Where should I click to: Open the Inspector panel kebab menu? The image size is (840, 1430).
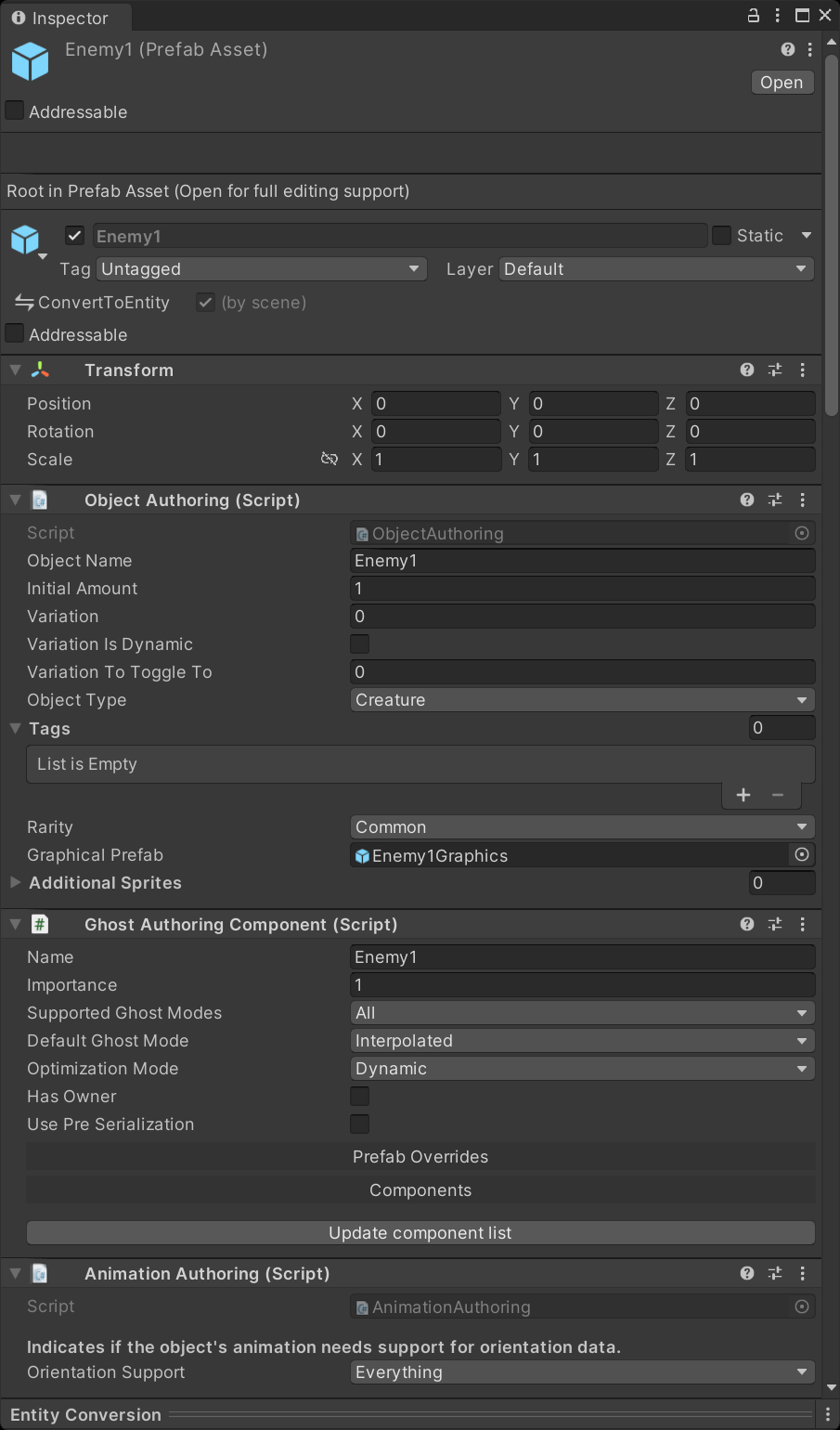(778, 16)
